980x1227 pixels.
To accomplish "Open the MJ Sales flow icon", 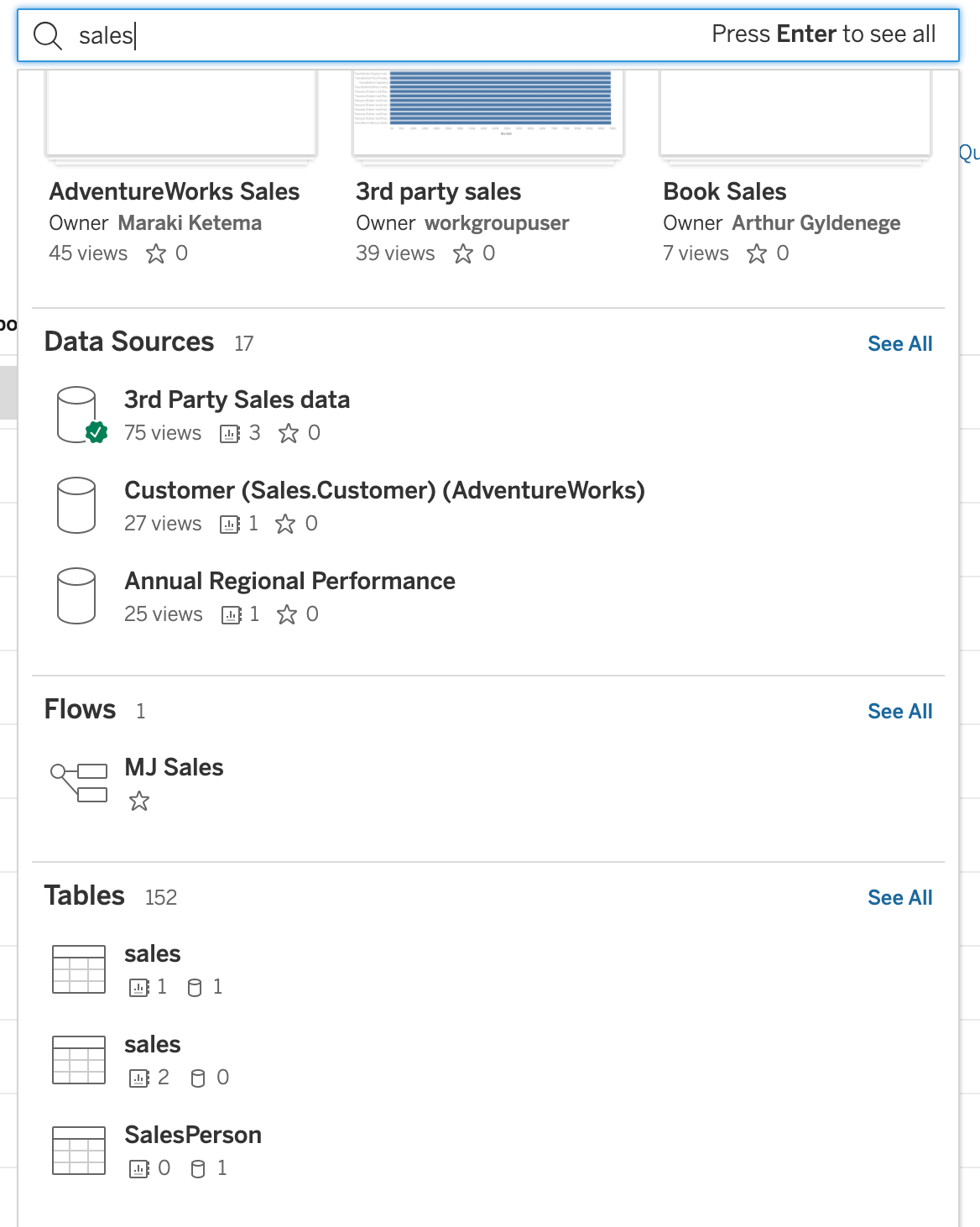I will tap(80, 781).
